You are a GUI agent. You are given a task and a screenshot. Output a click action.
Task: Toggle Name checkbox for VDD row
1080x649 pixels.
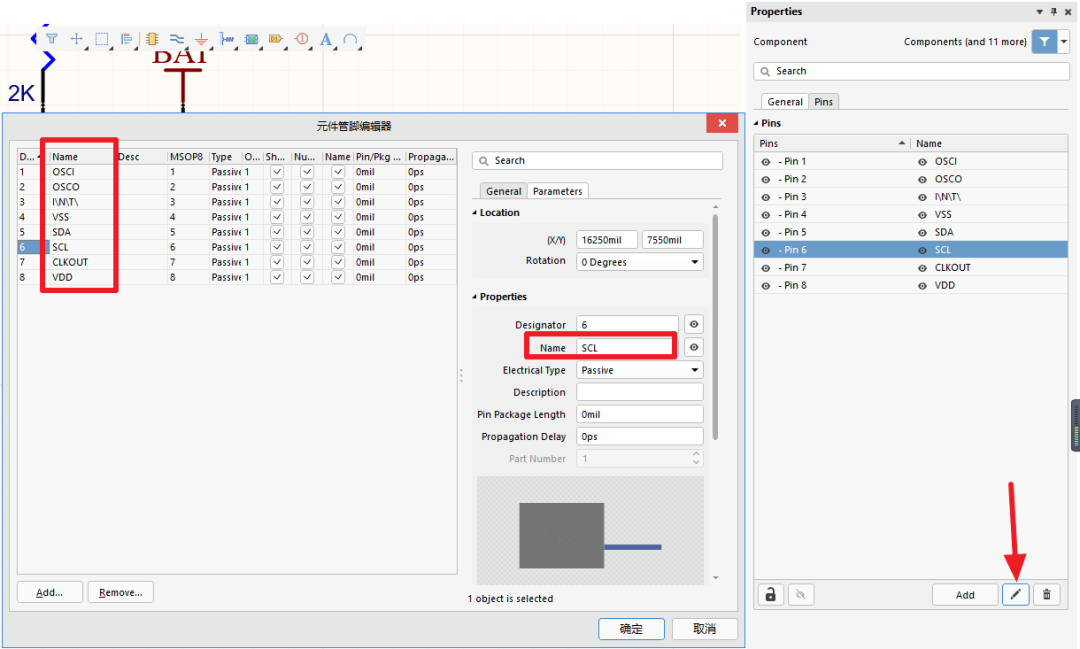[338, 277]
